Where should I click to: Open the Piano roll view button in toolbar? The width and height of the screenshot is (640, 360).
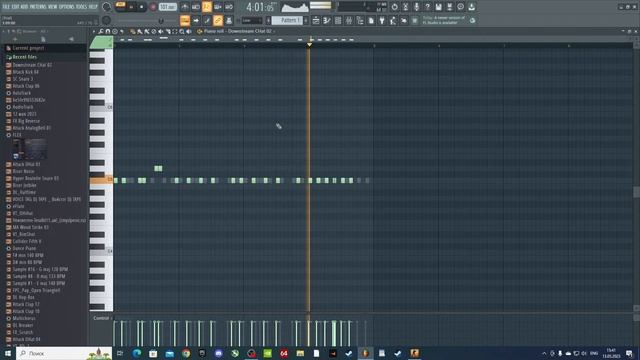tap(327, 20)
